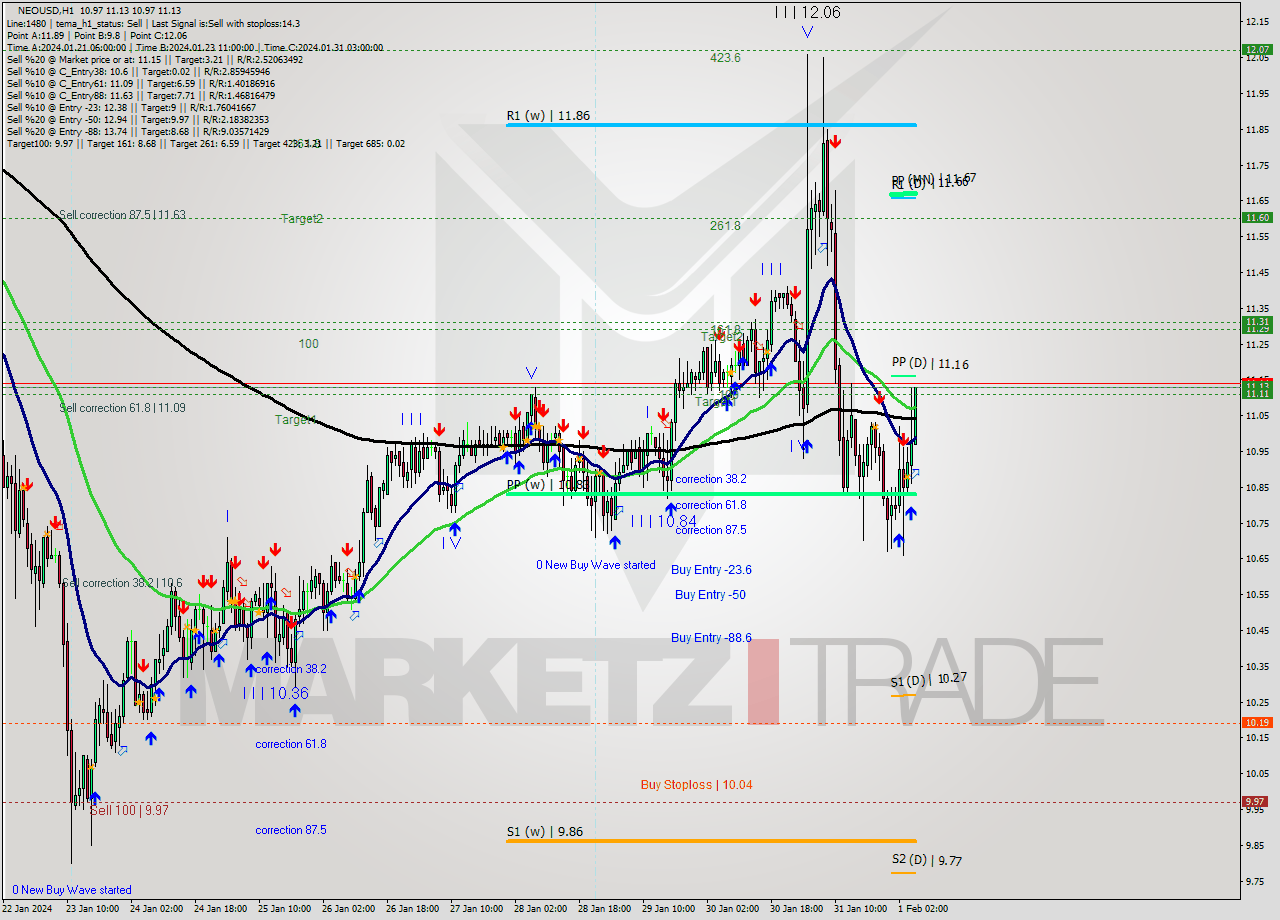Select the blue V marker under 12.06

point(807,32)
